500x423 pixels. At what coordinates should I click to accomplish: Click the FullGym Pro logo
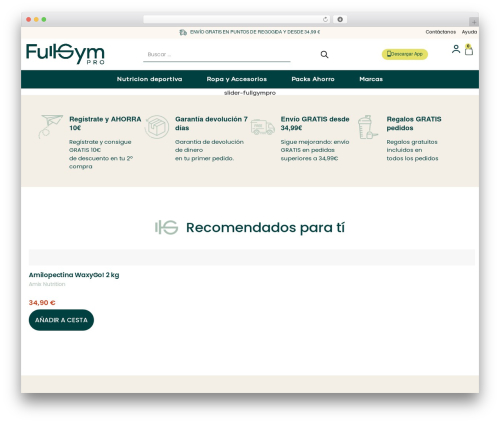pyautogui.click(x=65, y=54)
